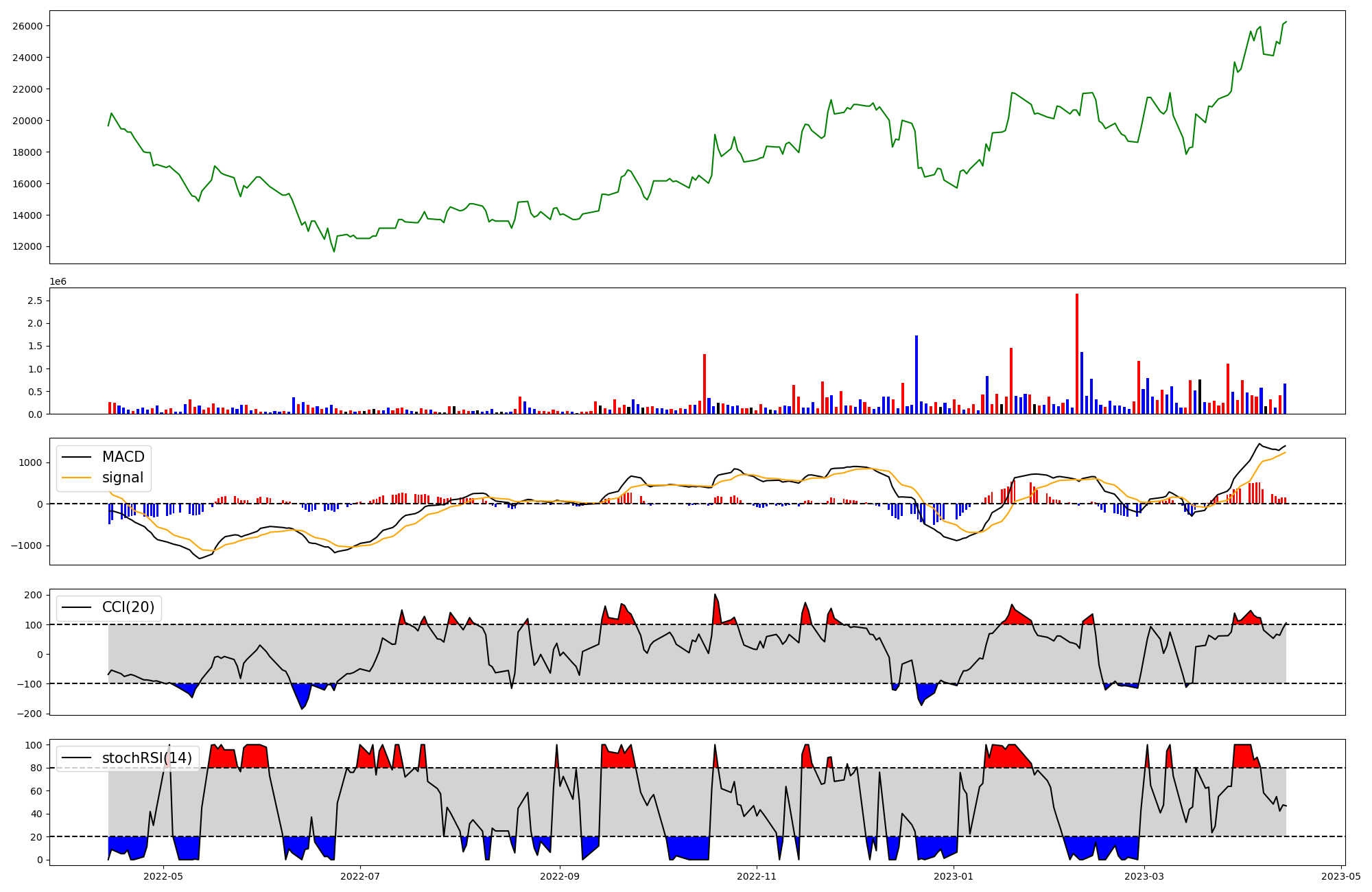1372x892 pixels.
Task: Select the 2022-09 date tick label
Action: point(560,876)
